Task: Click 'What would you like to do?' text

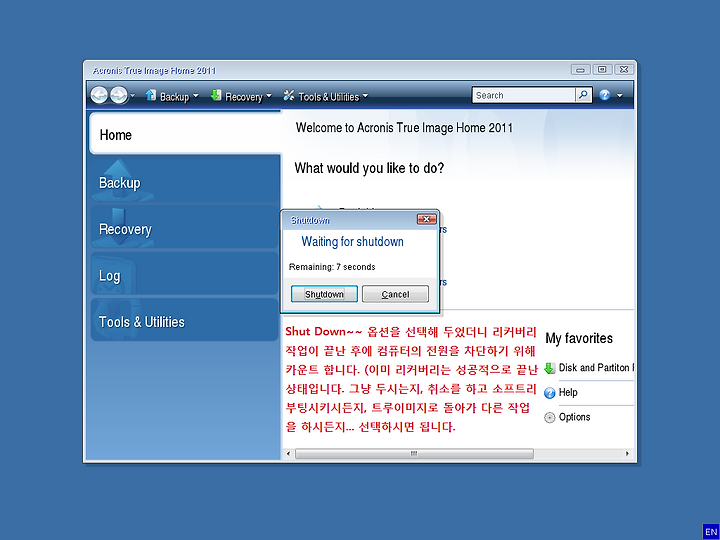Action: pos(369,168)
